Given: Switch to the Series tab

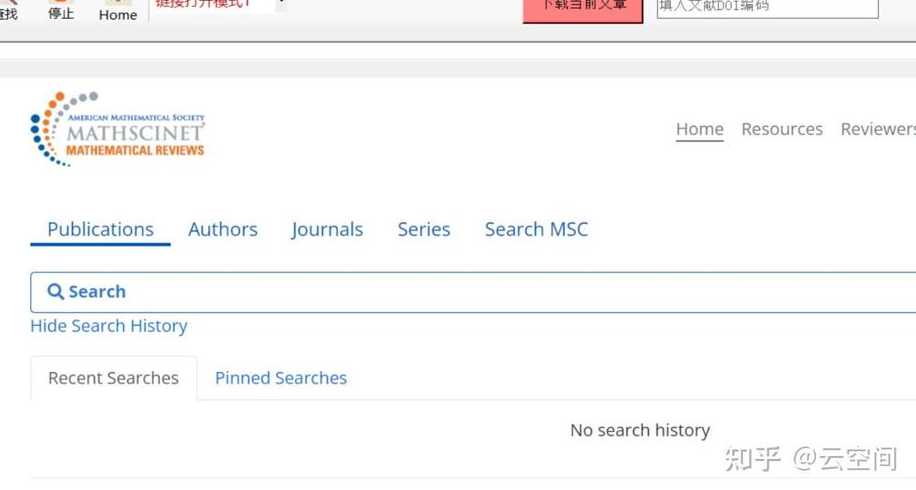Looking at the screenshot, I should coord(424,230).
